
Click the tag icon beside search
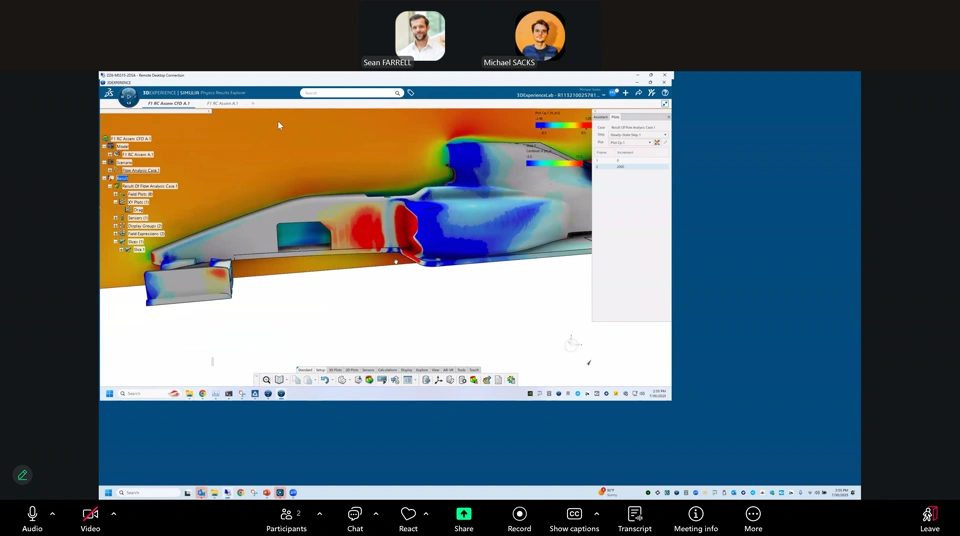(411, 93)
